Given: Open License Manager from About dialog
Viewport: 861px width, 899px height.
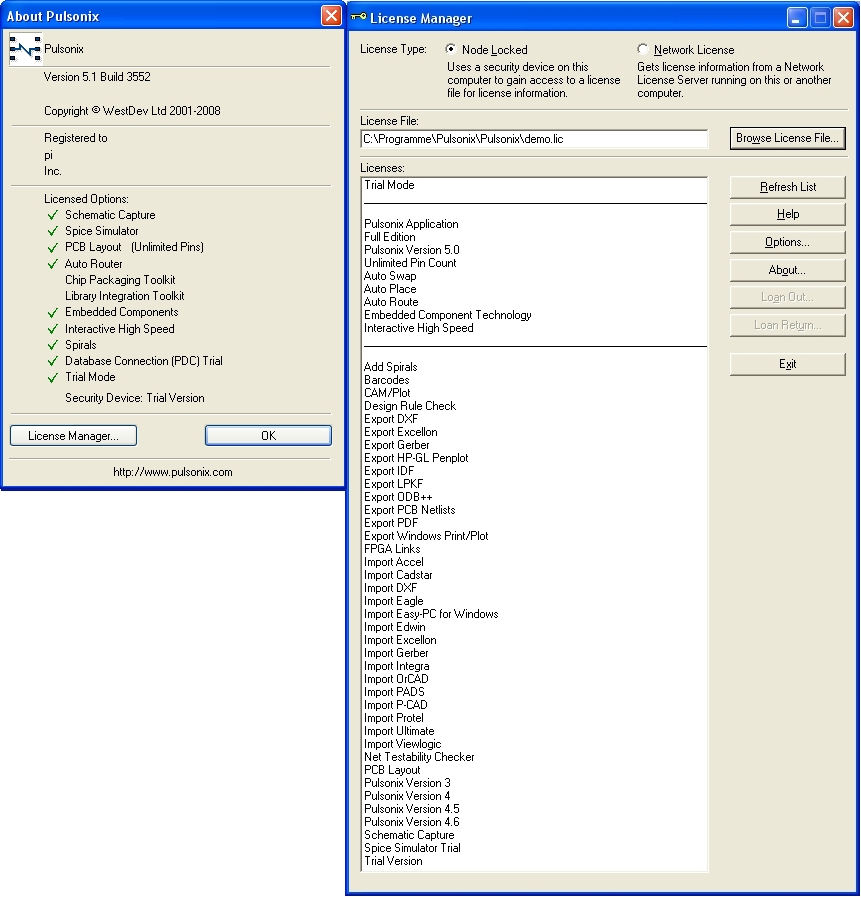Looking at the screenshot, I should 73,436.
